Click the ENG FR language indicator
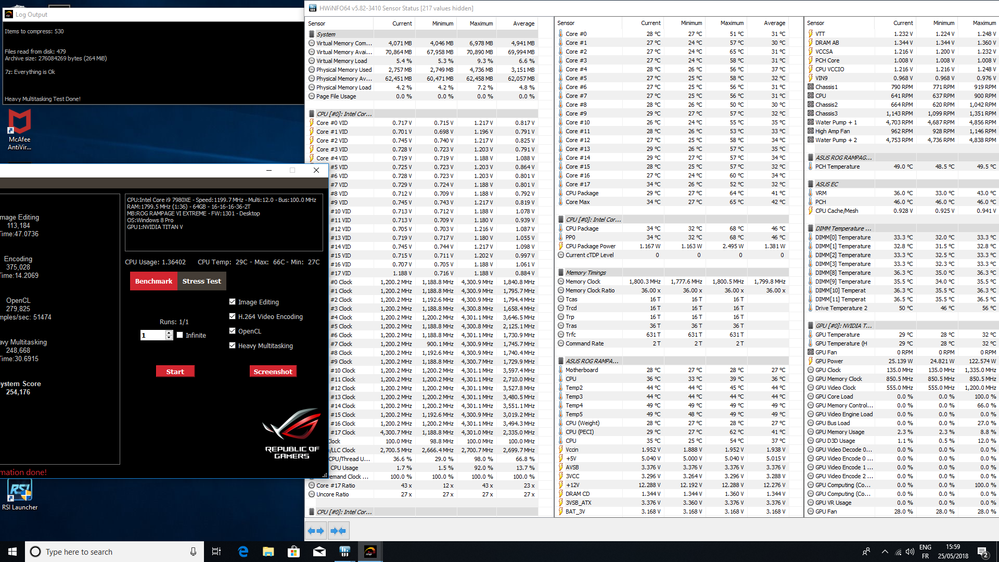This screenshot has height=562, width=999. 925,552
